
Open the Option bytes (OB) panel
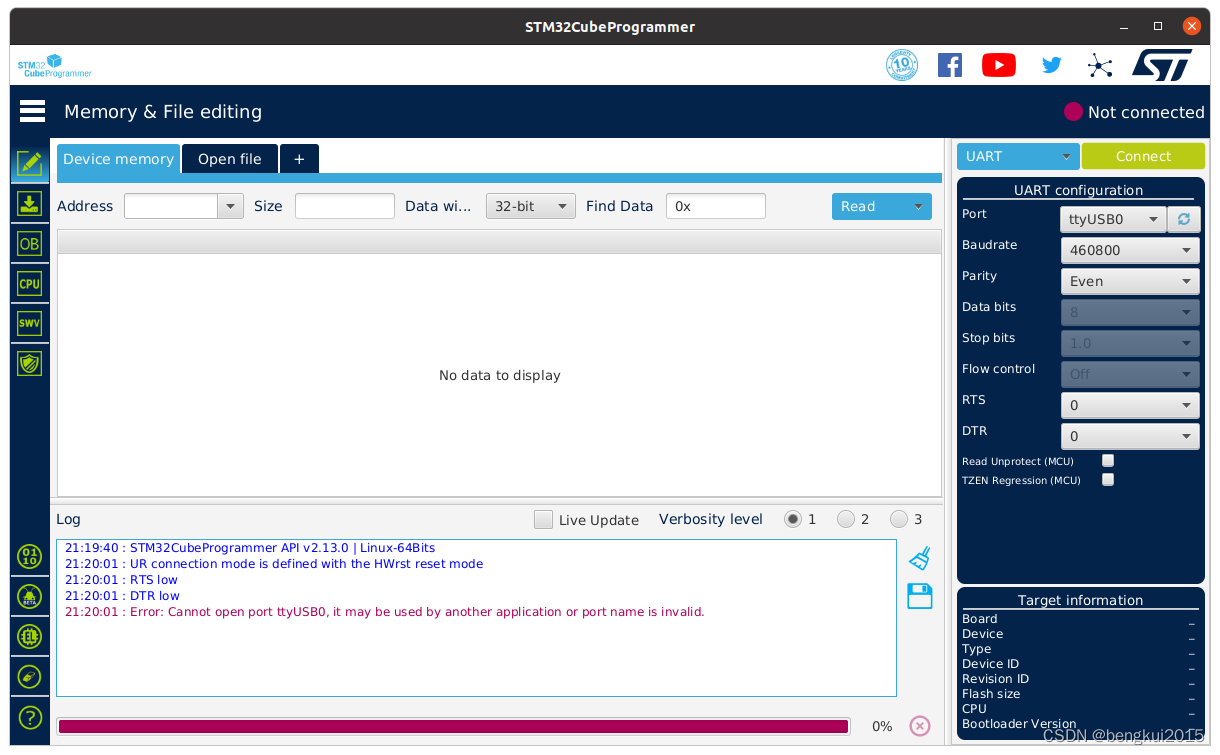(x=29, y=243)
